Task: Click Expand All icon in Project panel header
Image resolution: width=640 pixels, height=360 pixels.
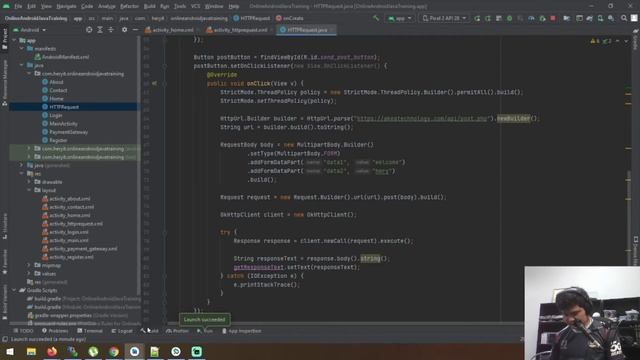Action: [100, 30]
